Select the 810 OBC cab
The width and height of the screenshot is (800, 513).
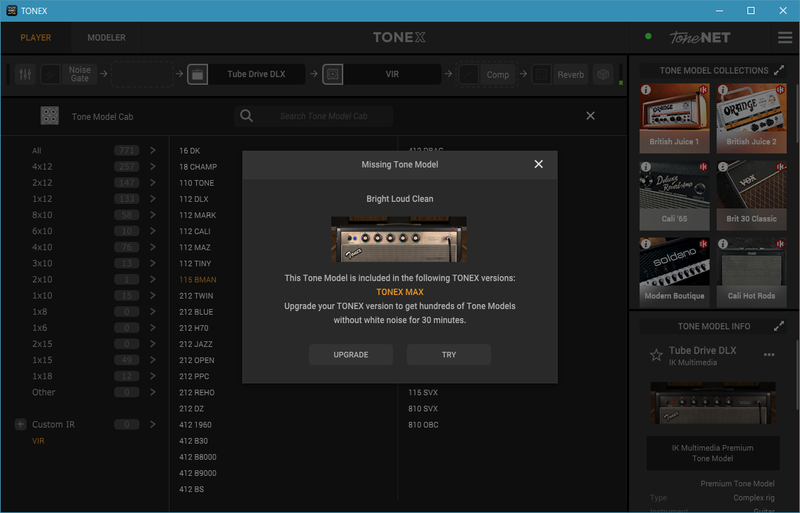423,425
